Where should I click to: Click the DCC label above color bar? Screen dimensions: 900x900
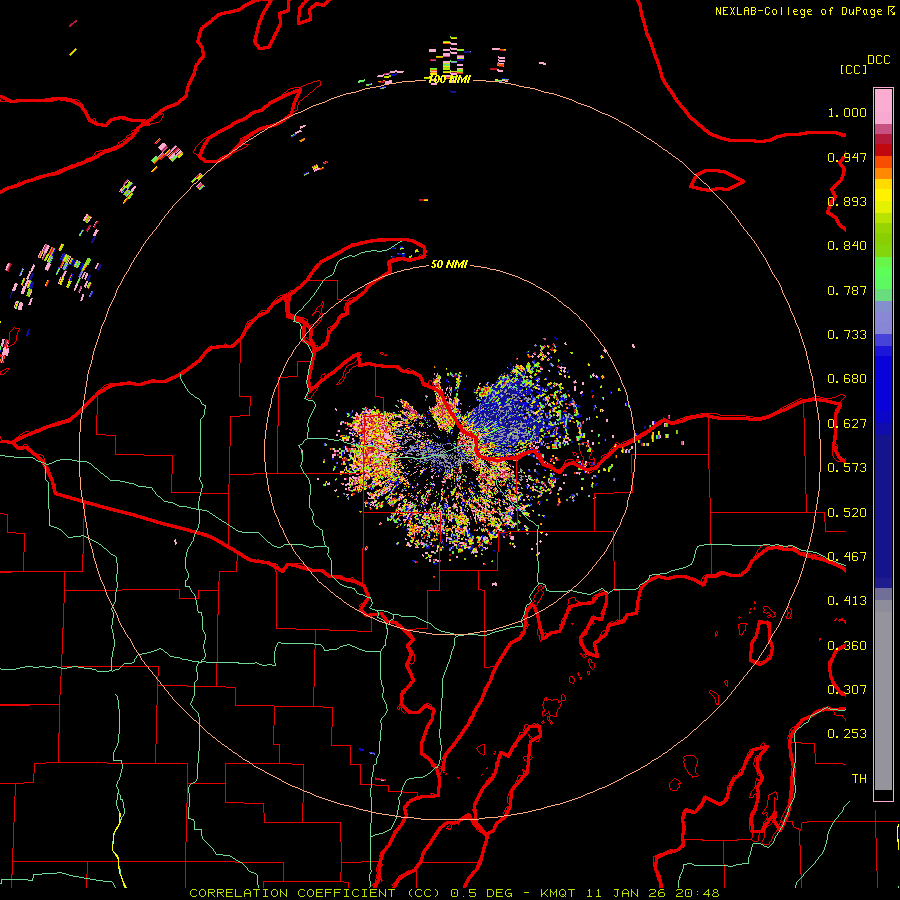(879, 60)
